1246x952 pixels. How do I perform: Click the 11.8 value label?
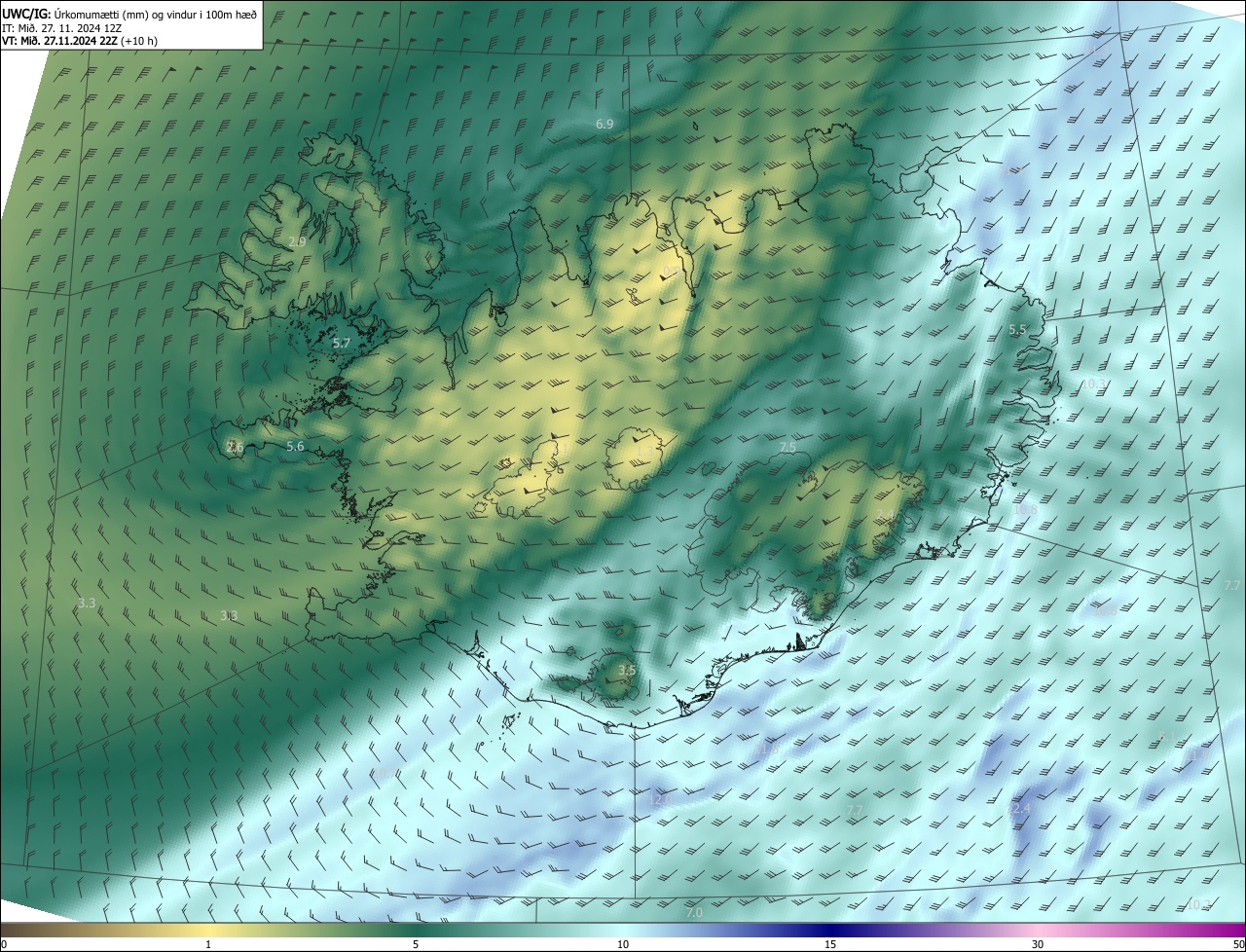(x=767, y=750)
